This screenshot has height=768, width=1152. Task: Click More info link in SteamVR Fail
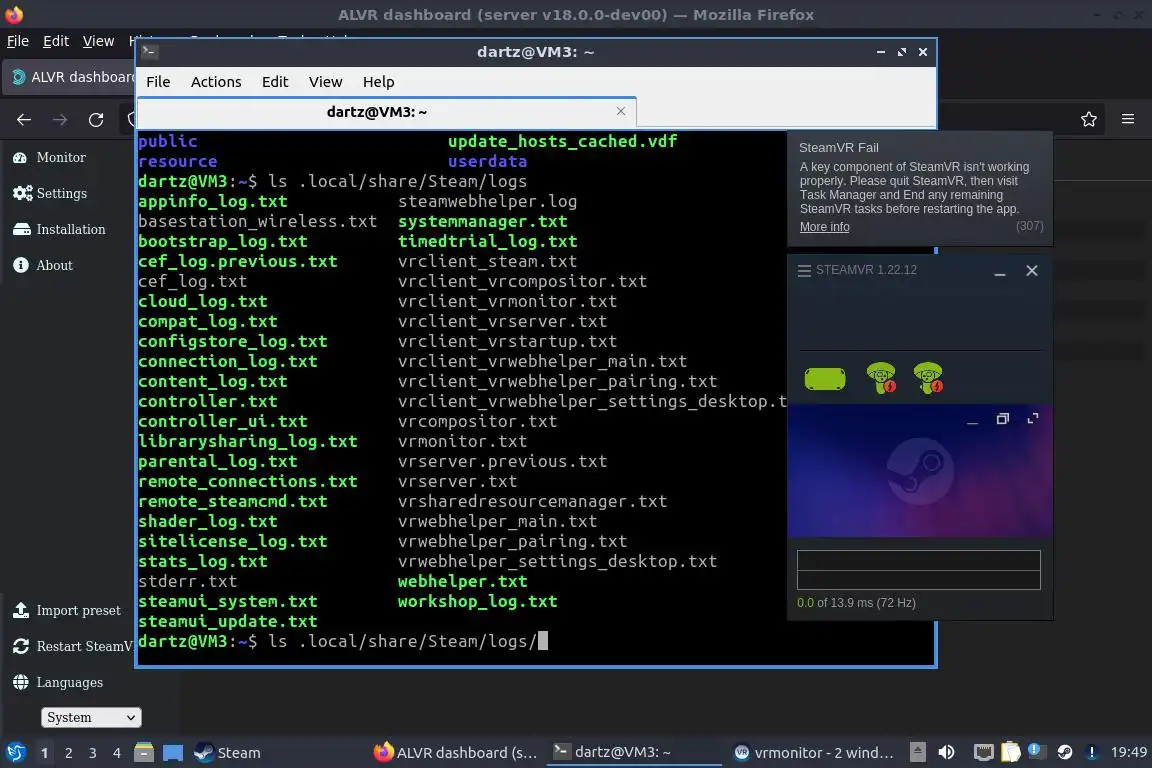tap(824, 227)
